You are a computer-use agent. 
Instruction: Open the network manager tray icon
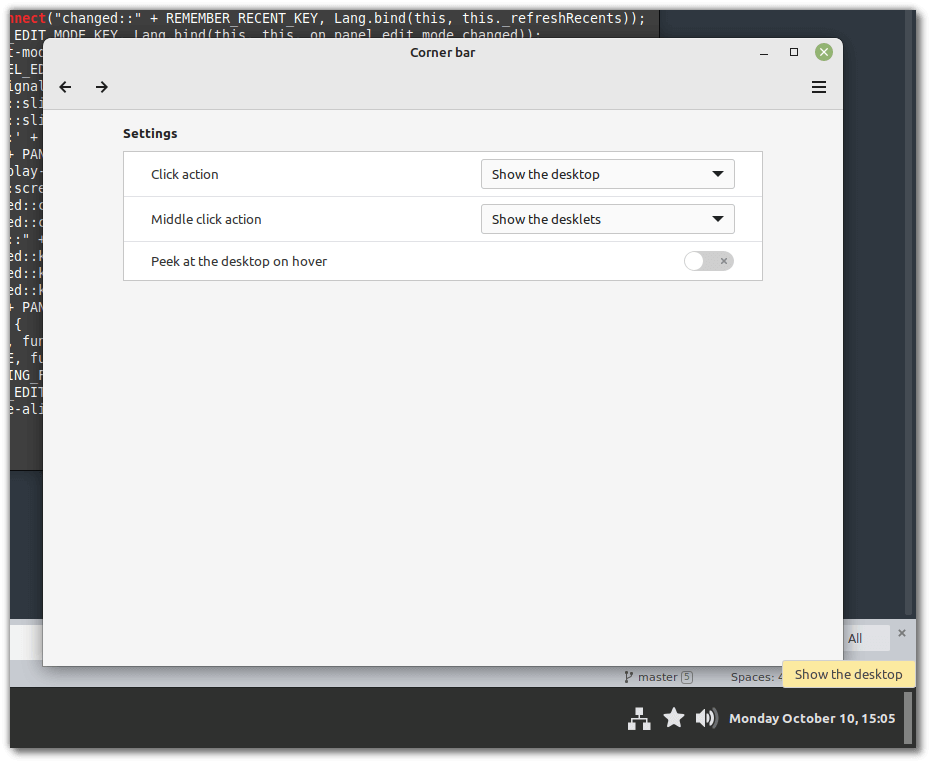pos(639,718)
